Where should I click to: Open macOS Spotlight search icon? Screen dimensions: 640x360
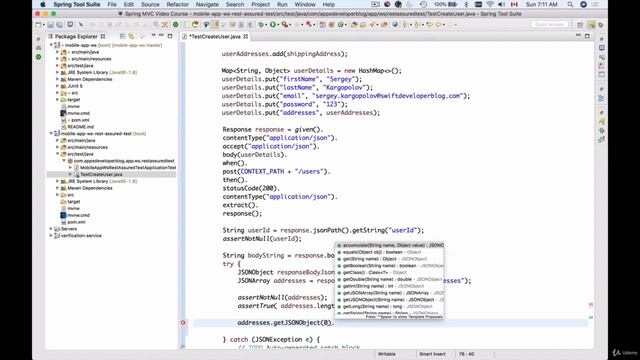(570, 4)
